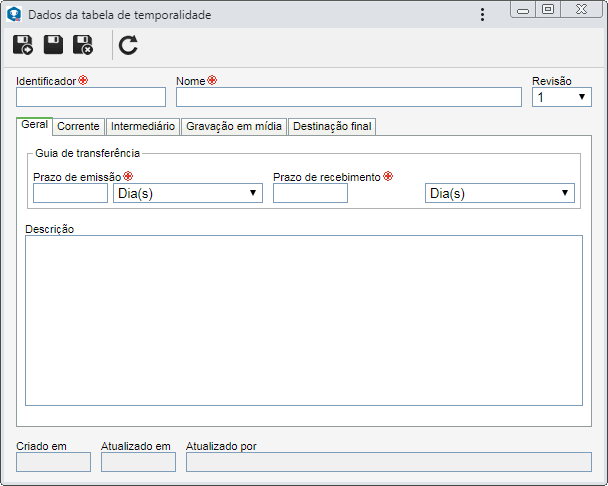This screenshot has width=608, height=486.
Task: Expand the Prazo de recebimento unit dropdown
Action: [x=500, y=193]
